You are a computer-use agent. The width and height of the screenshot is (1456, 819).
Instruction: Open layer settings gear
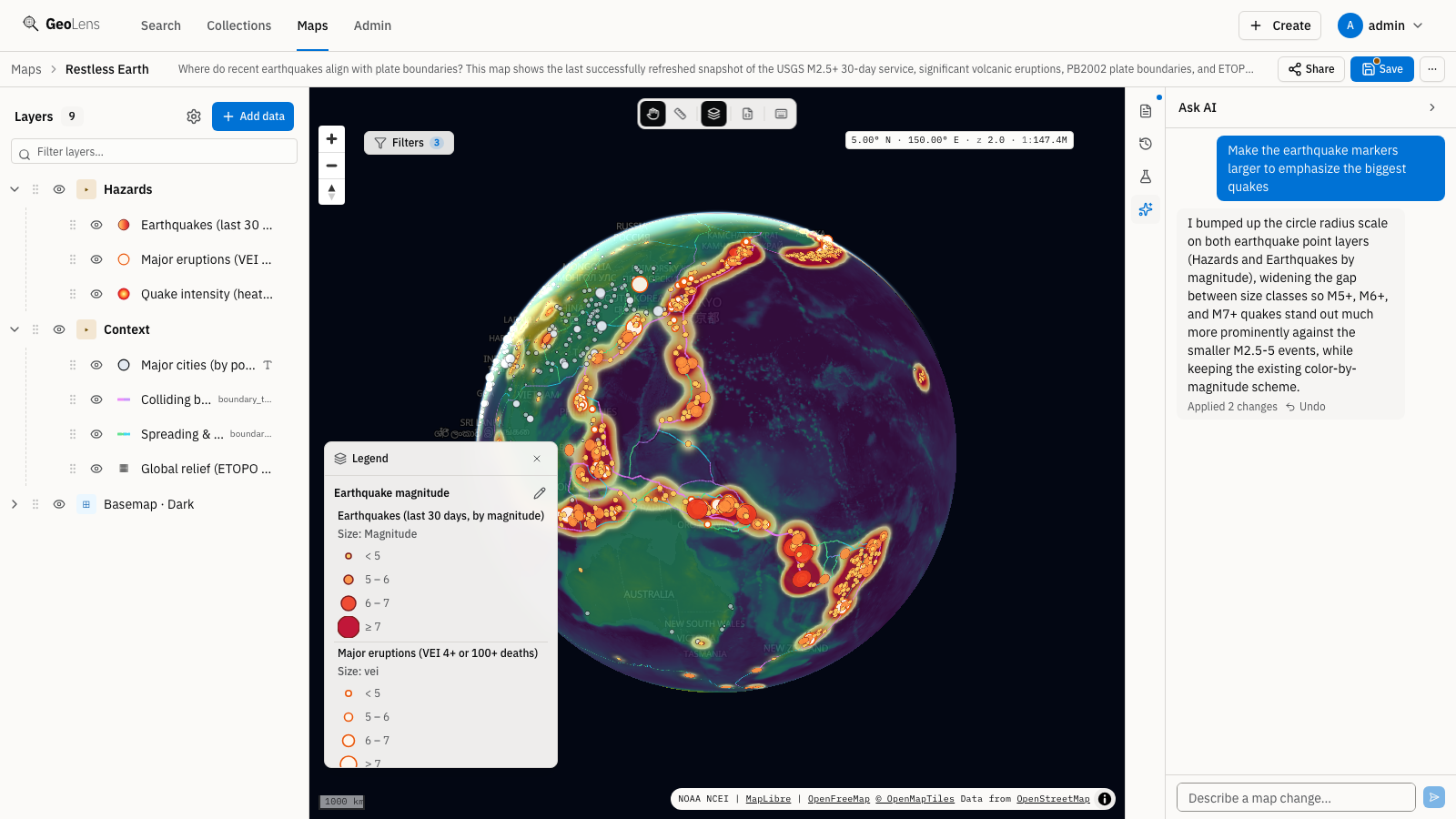click(x=194, y=116)
